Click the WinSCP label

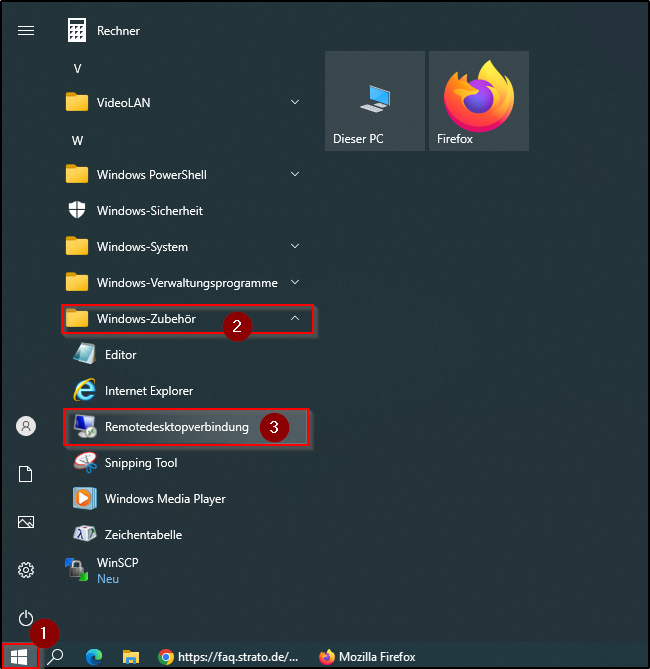(117, 563)
